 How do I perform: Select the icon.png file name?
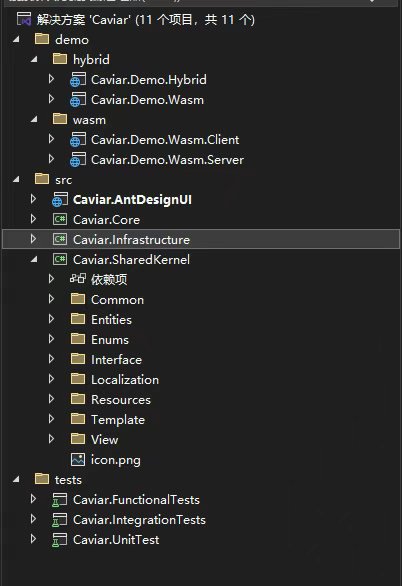pyautogui.click(x=116, y=460)
